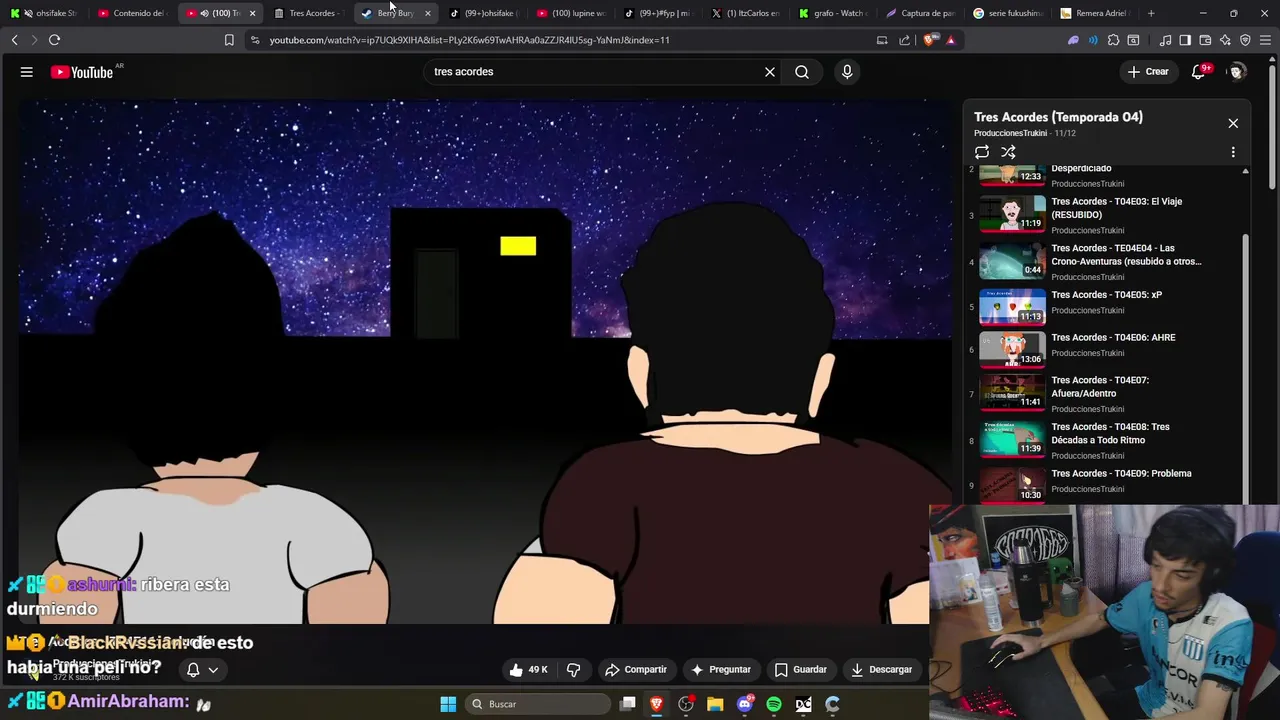Click the Preguntar button
This screenshot has width=1280, height=720.
click(720, 670)
